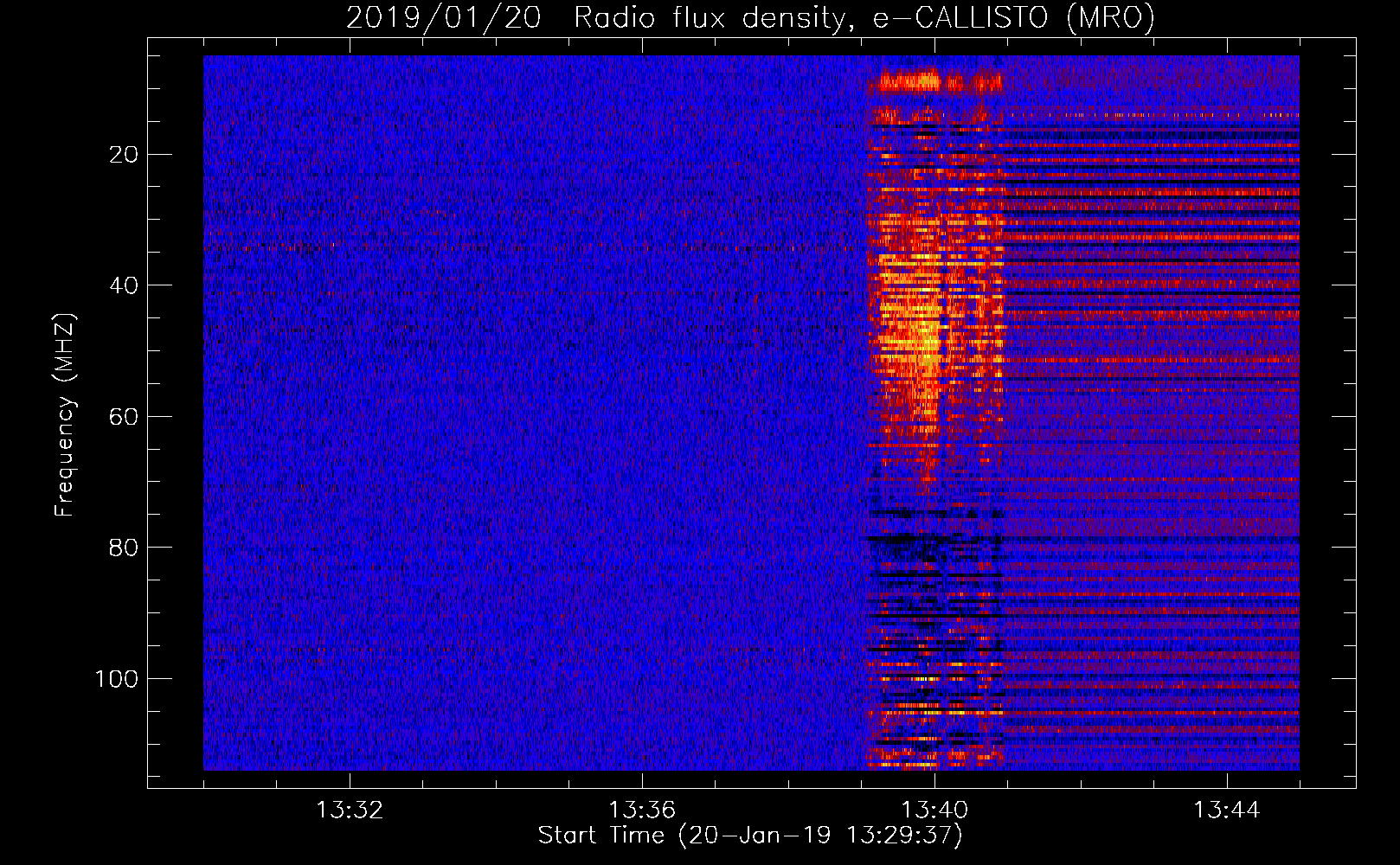Image resolution: width=1400 pixels, height=865 pixels.
Task: Click the "Start Time (20-Jan-19 13:29:37)" label
Action: (750, 836)
